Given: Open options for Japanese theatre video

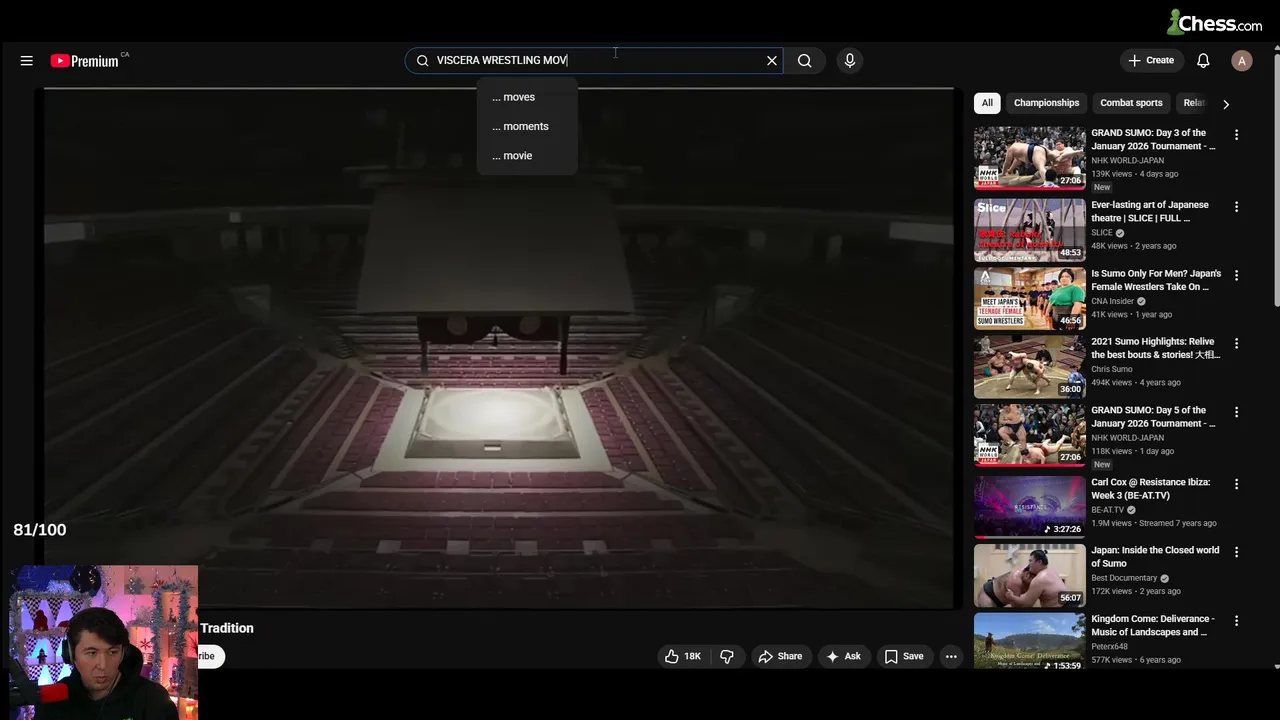Looking at the screenshot, I should pos(1236,207).
